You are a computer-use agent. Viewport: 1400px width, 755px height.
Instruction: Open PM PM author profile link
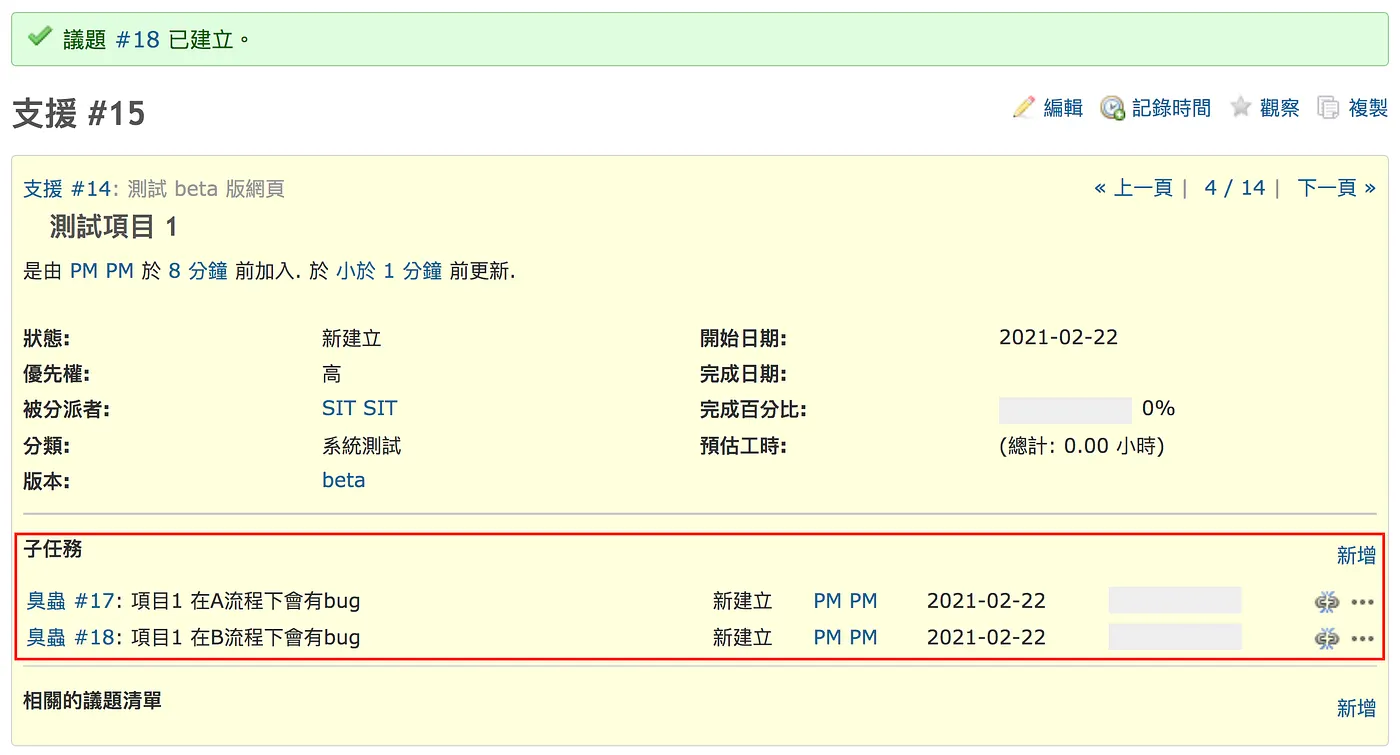(102, 271)
